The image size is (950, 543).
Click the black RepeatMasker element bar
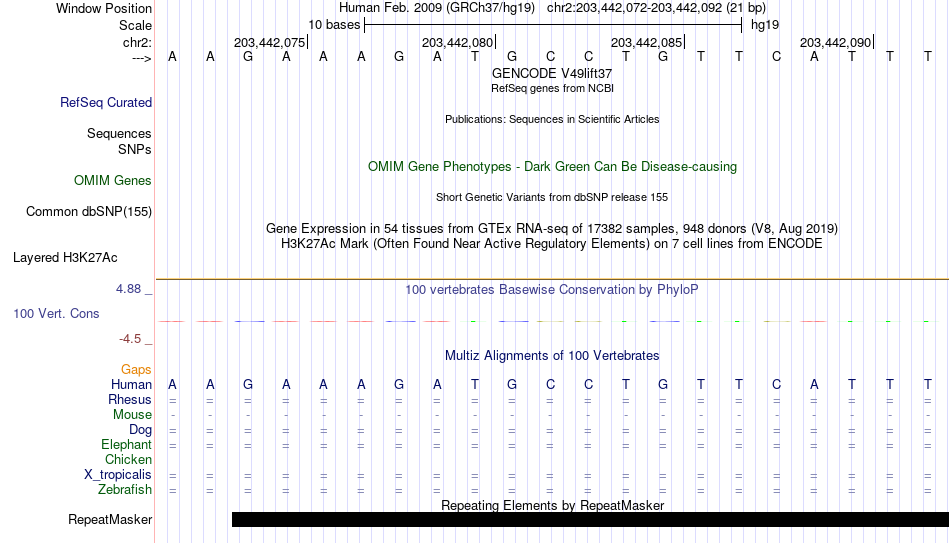(x=590, y=519)
